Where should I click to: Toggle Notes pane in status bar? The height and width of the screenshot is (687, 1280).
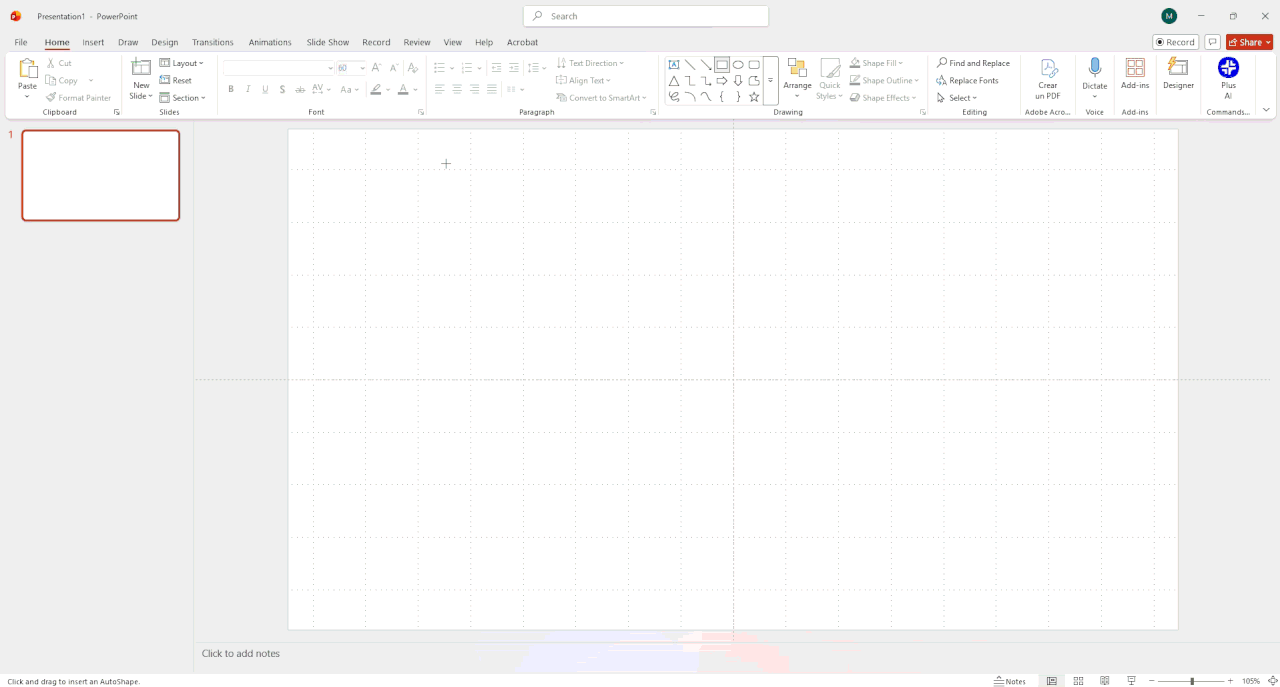[x=1010, y=681]
